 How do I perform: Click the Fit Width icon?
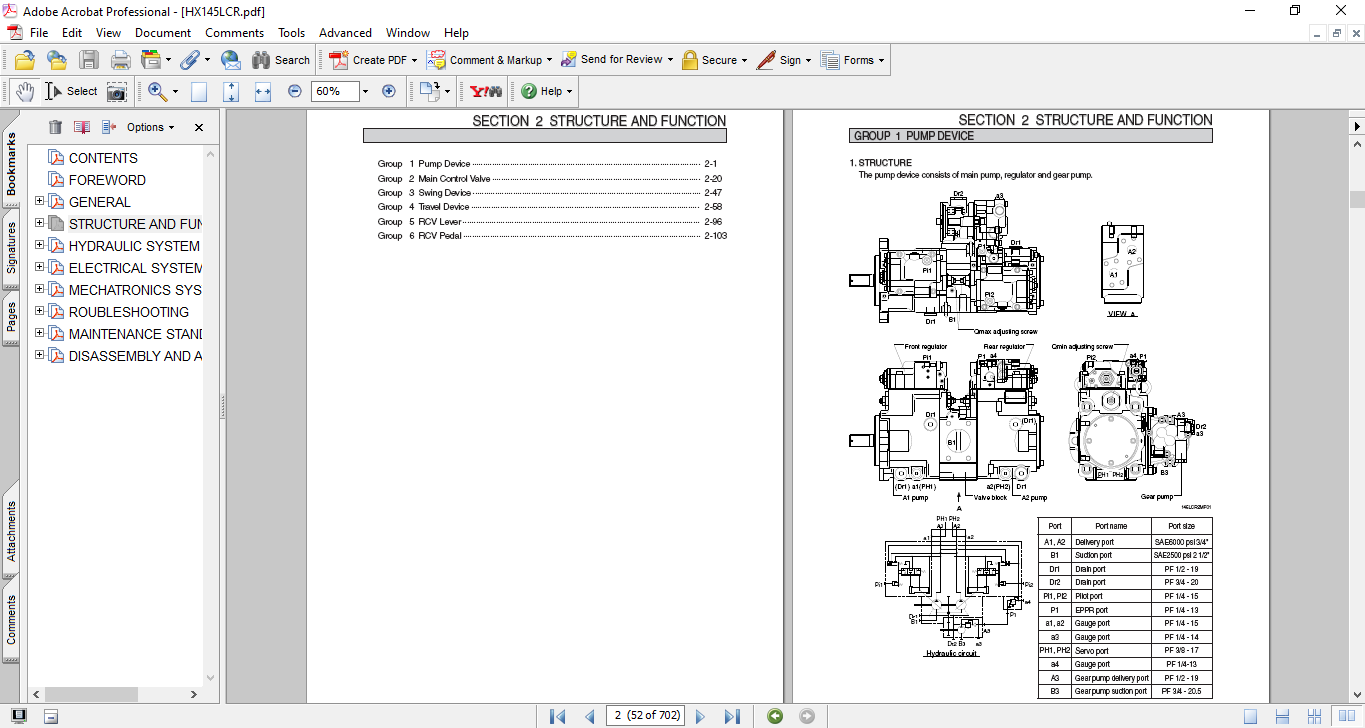pyautogui.click(x=263, y=91)
